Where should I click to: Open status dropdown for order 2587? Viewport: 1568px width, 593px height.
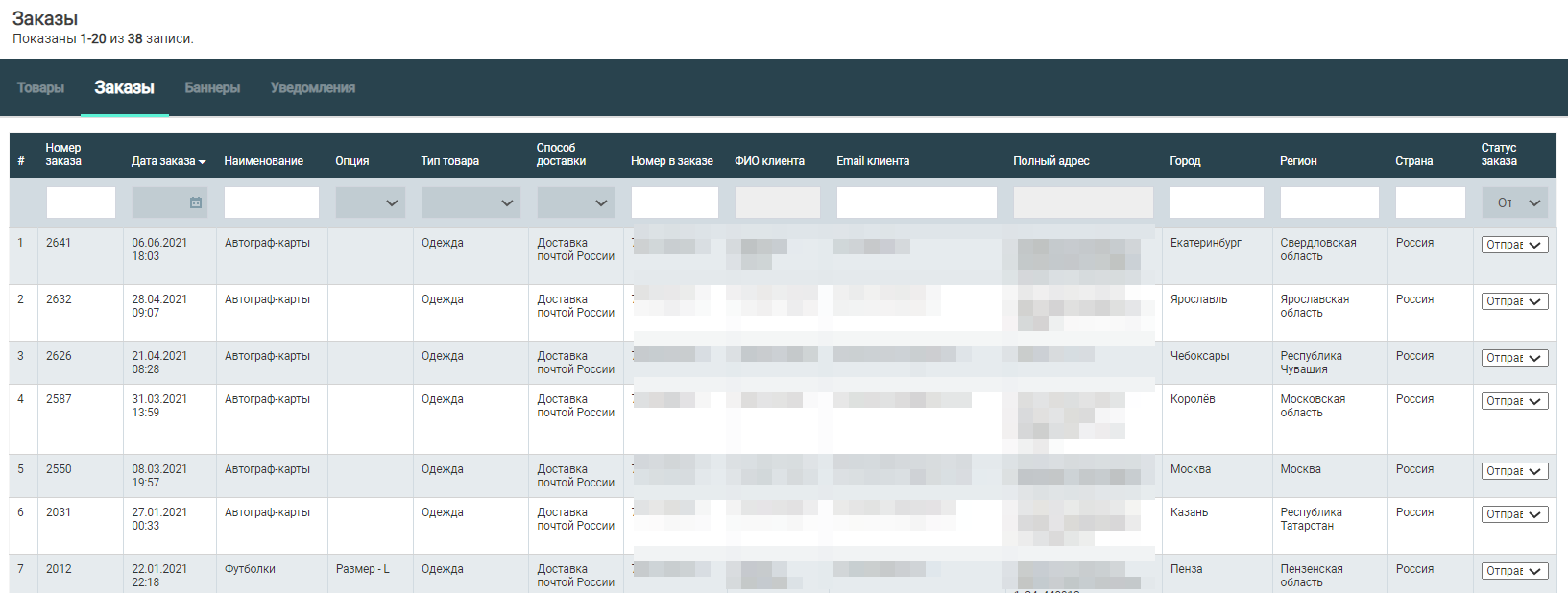coord(1514,401)
